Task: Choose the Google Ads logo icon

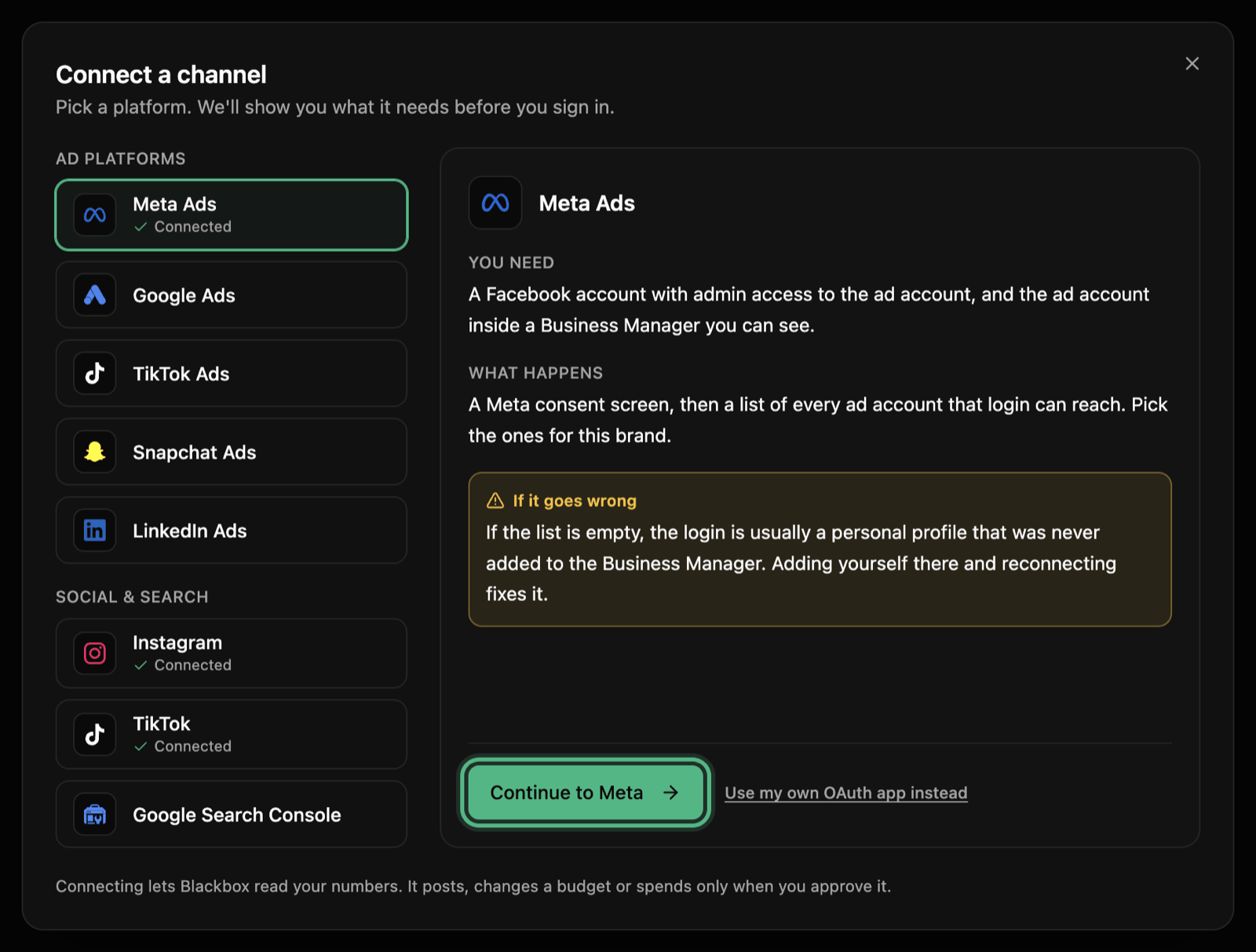Action: click(95, 295)
